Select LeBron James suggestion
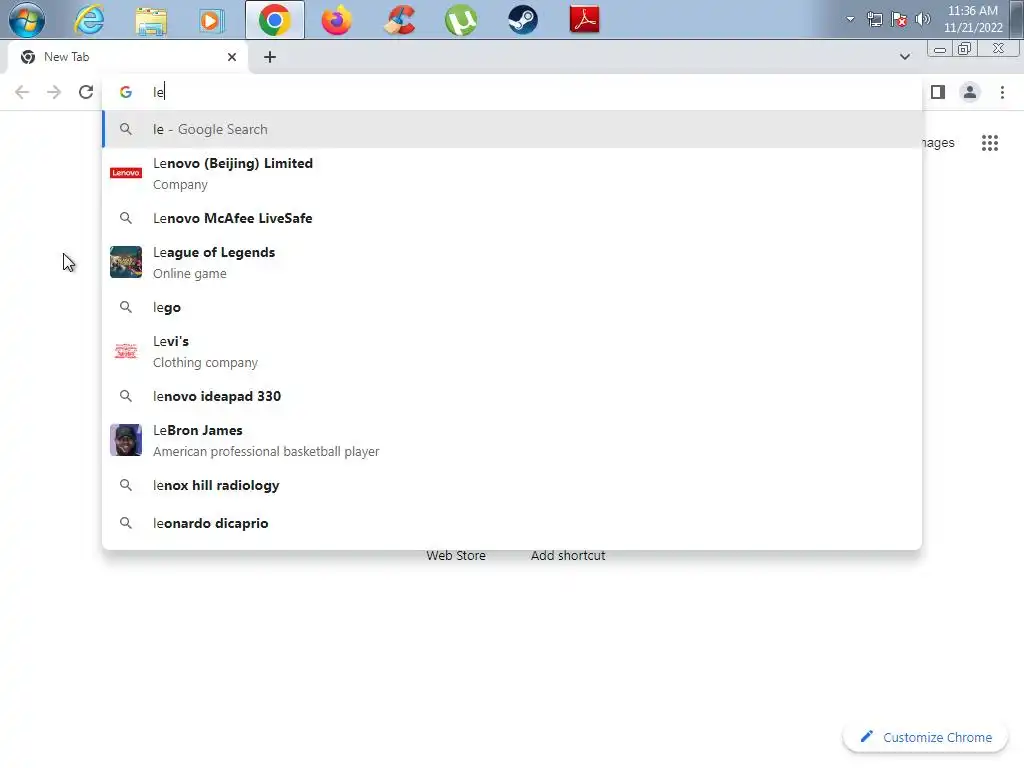 point(512,441)
